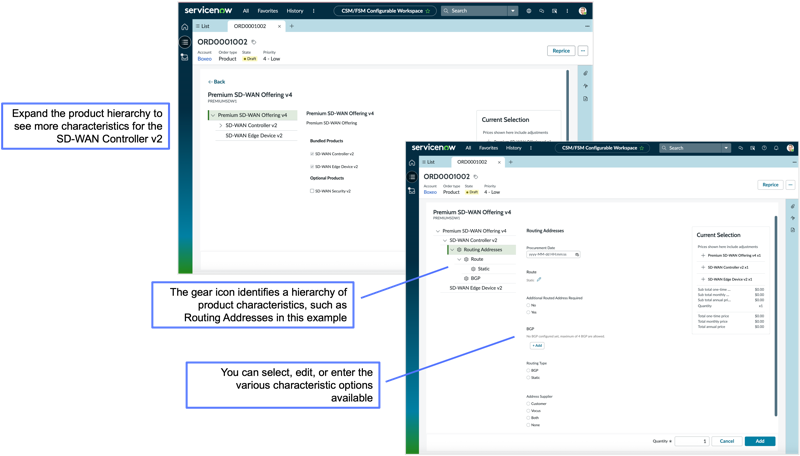Click the user avatar in the front window header

pyautogui.click(x=790, y=148)
